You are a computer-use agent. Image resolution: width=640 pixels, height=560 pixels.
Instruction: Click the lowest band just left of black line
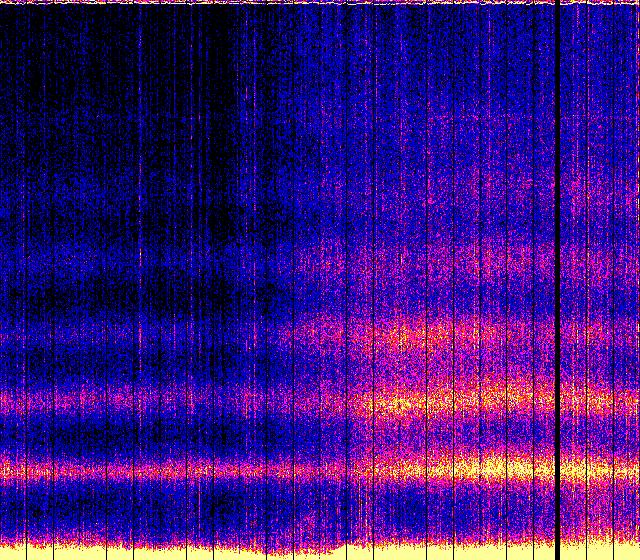pyautogui.click(x=540, y=468)
